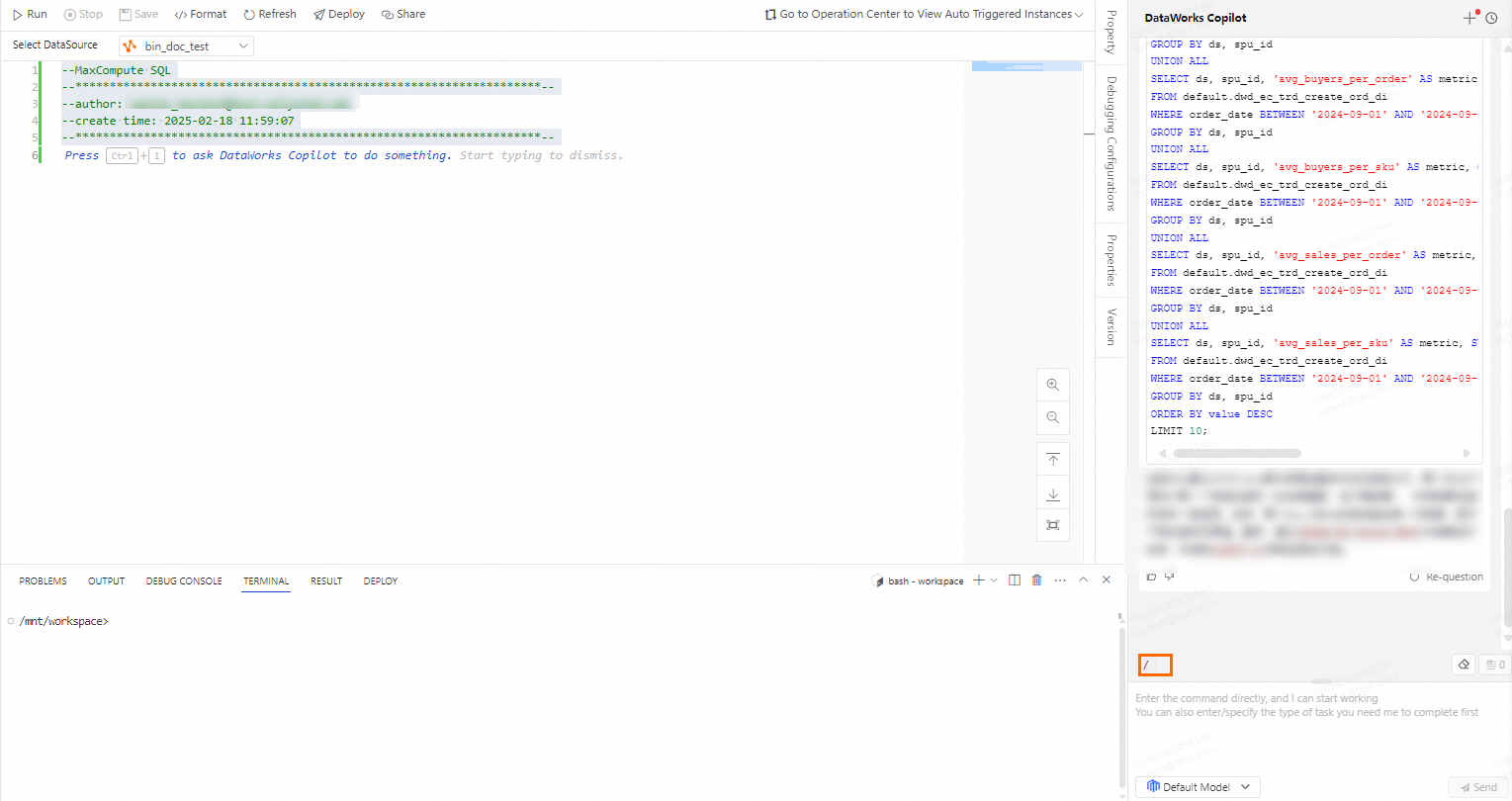Switch to the PROBLEMS tab
The height and width of the screenshot is (801, 1512).
[x=43, y=581]
